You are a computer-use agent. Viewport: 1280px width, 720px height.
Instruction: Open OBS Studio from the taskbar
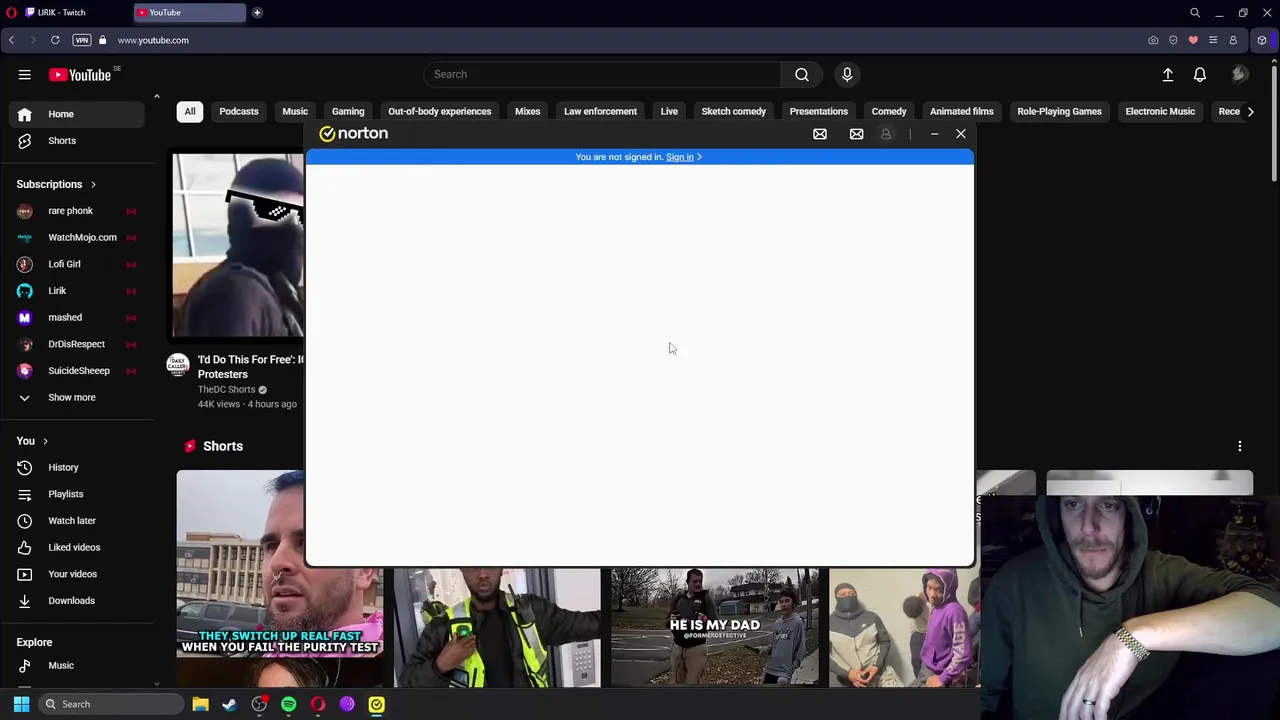click(x=259, y=704)
